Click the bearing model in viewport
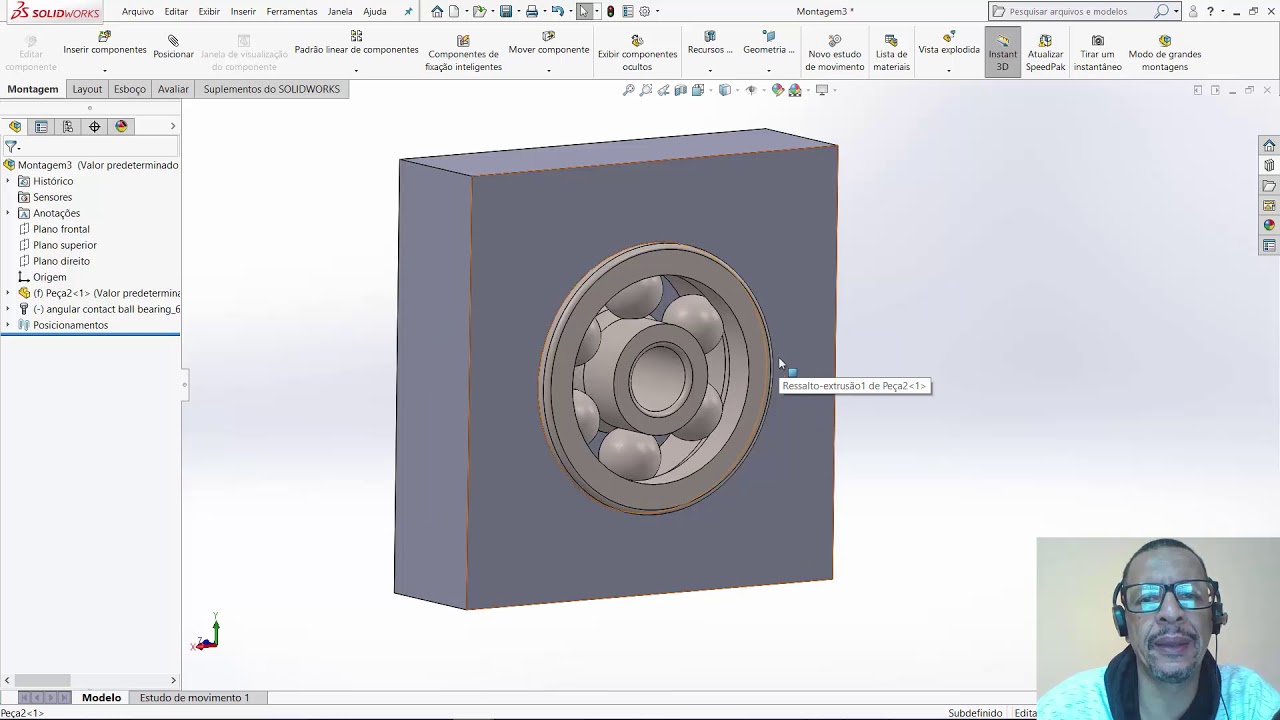1280x720 pixels. [655, 378]
